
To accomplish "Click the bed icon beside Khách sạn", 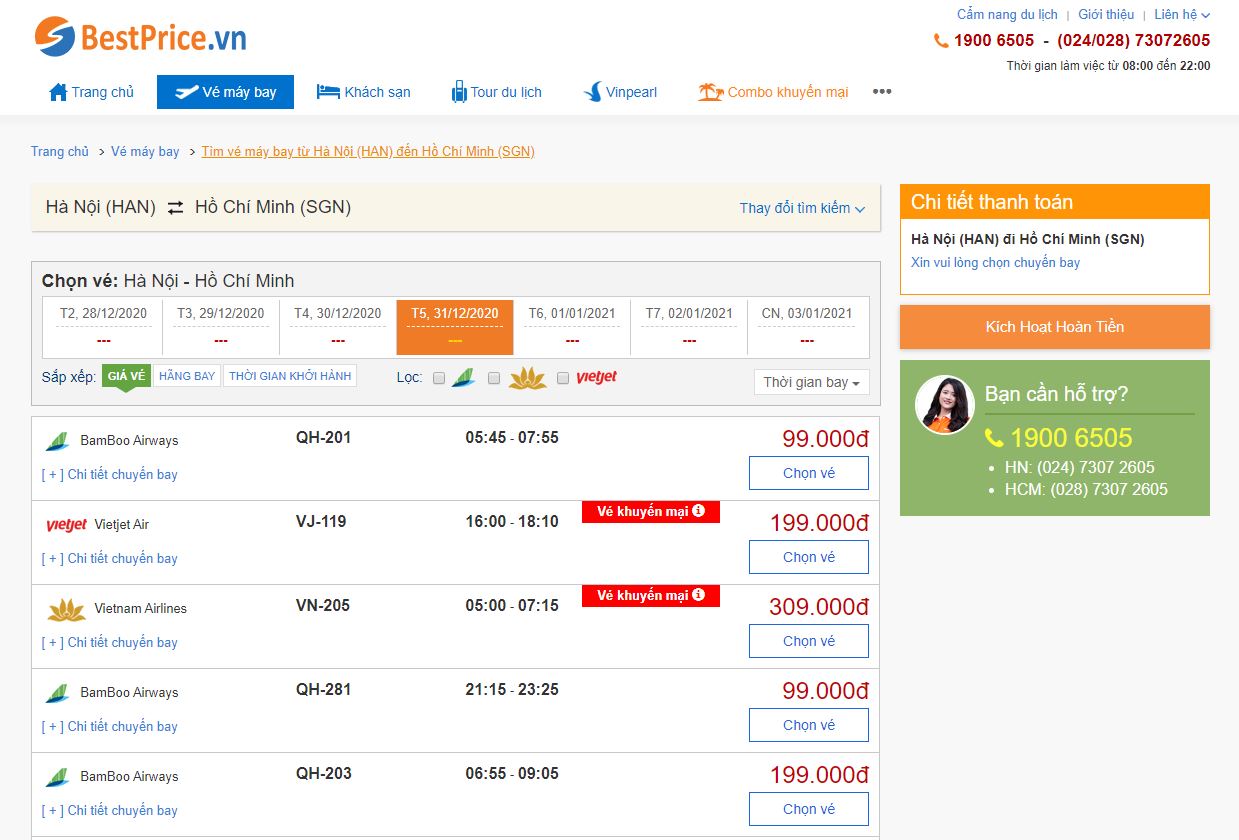I will coord(328,92).
